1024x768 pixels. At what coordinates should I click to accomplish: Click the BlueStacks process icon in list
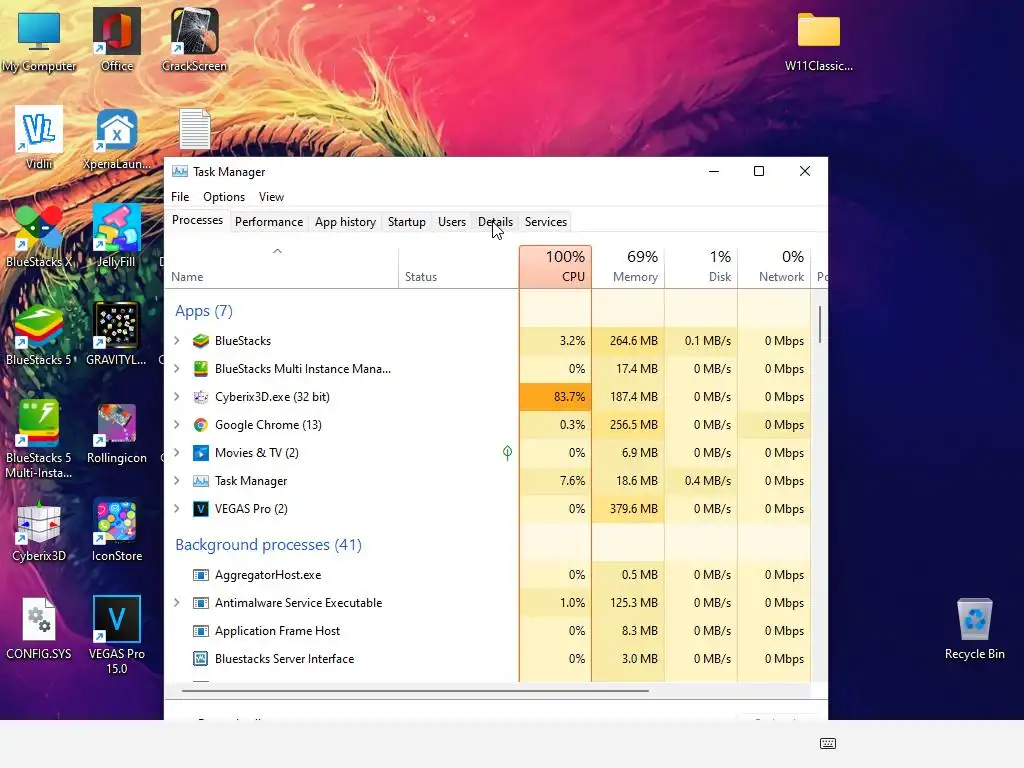click(x=200, y=341)
